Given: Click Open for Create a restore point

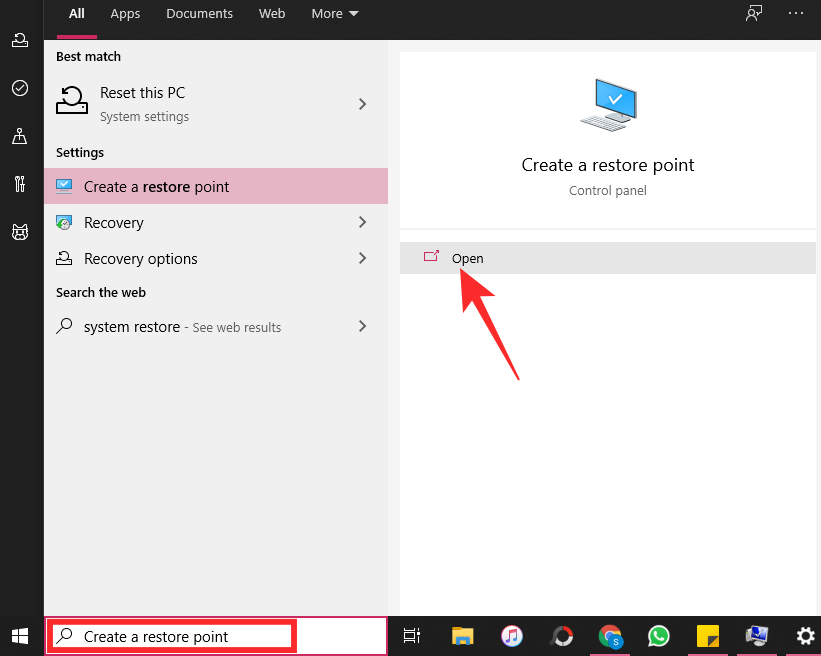Looking at the screenshot, I should [x=467, y=258].
